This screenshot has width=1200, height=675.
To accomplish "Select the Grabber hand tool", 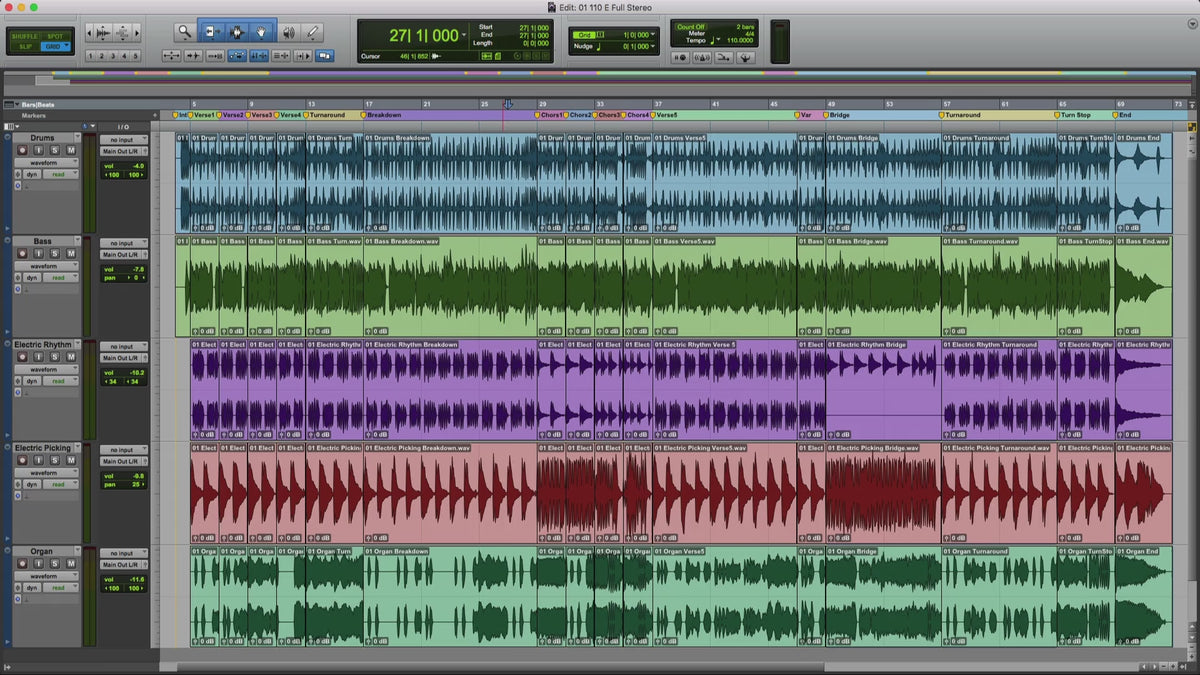I will [262, 32].
